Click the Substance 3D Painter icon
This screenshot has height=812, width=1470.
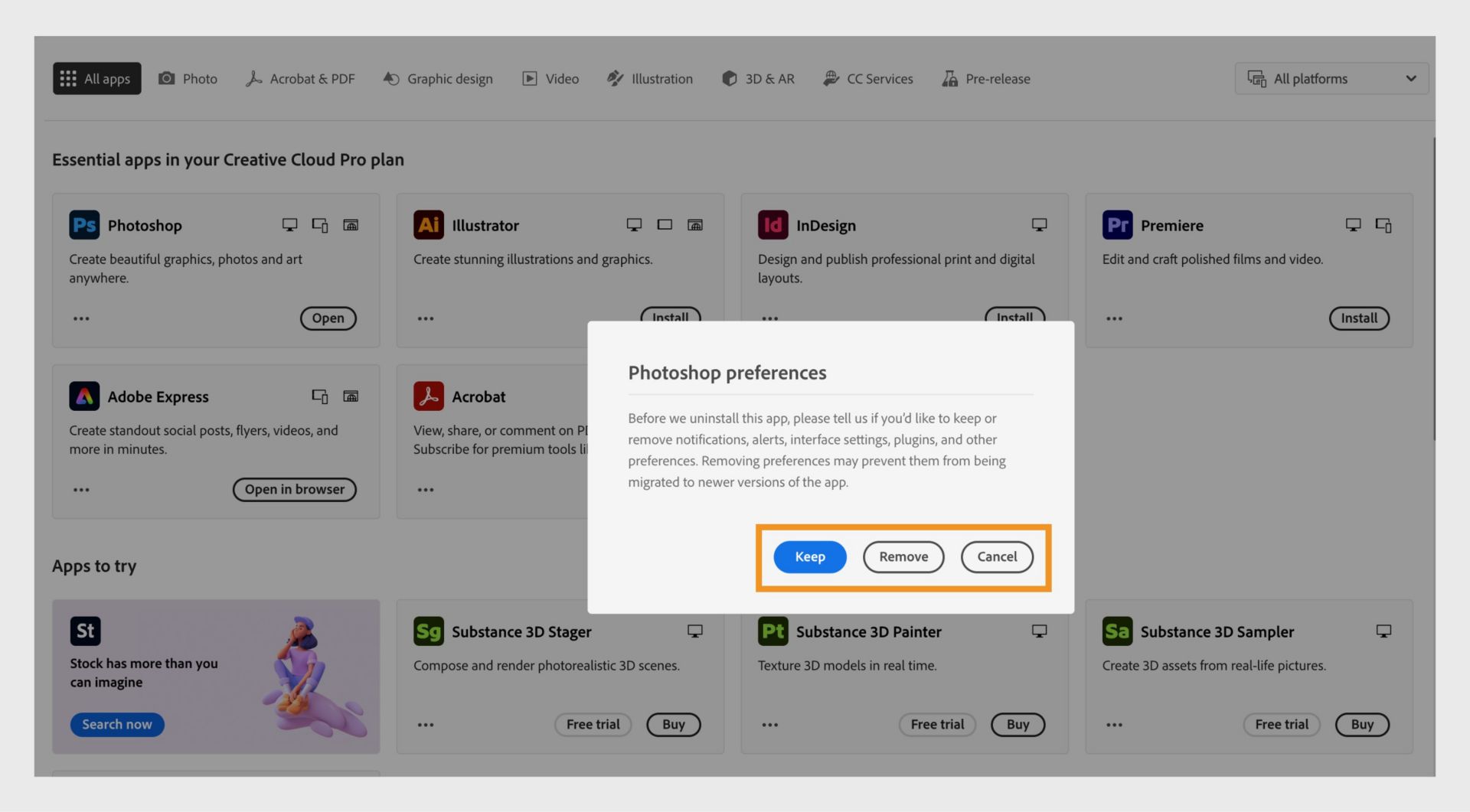pos(773,631)
